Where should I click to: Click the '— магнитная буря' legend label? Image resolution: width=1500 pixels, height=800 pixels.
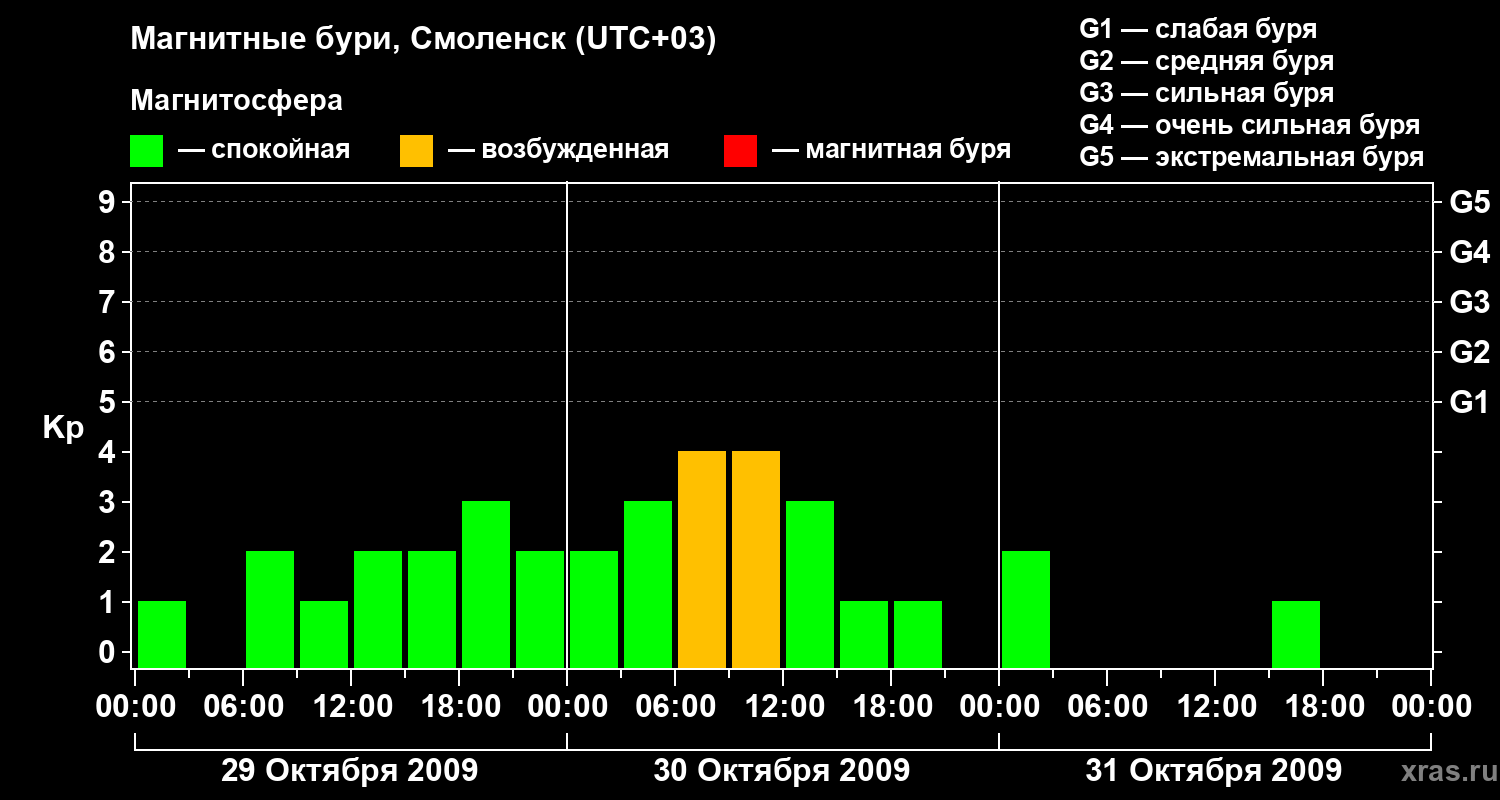pyautogui.click(x=891, y=150)
